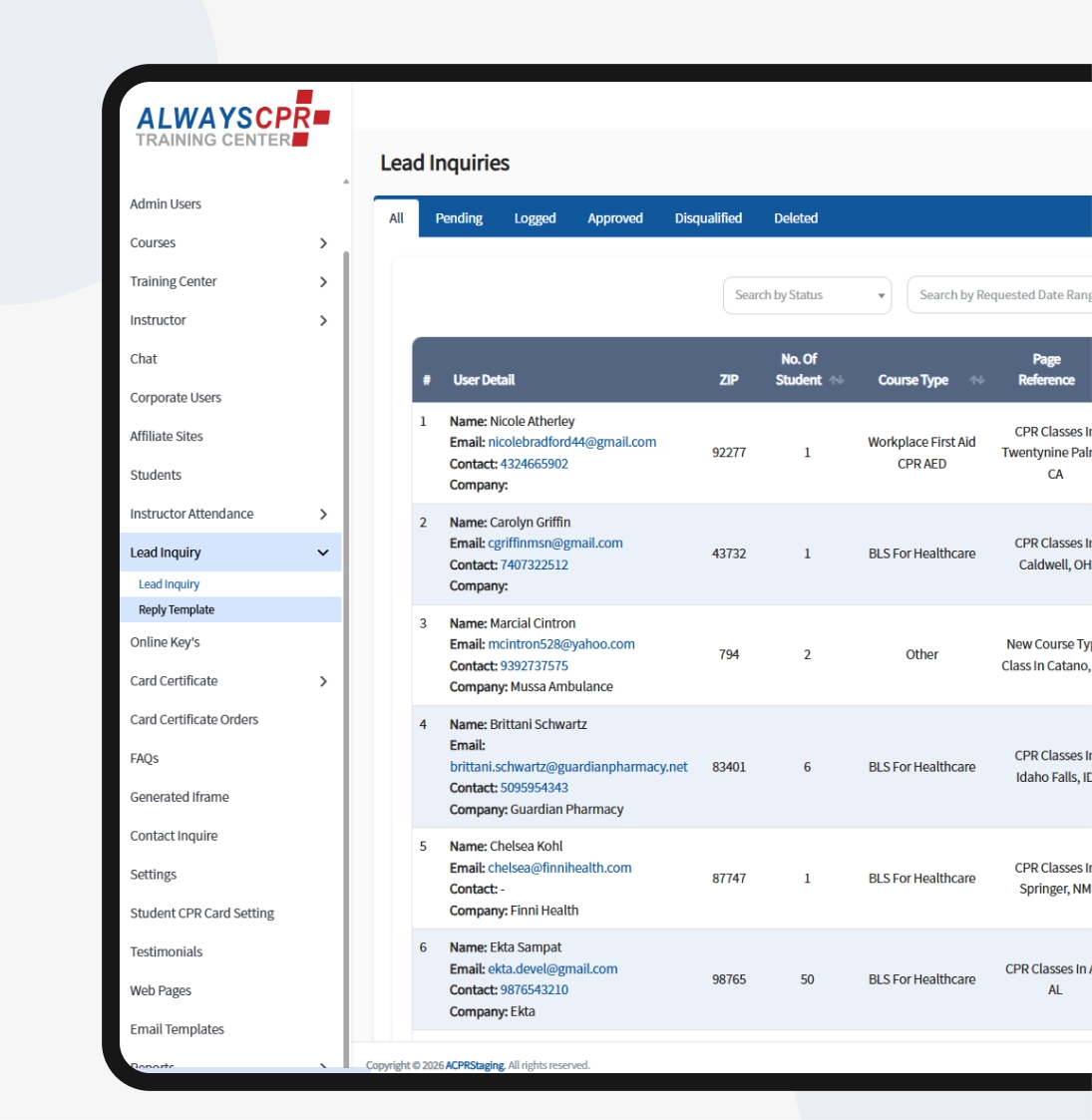Viewport: 1092px width, 1120px height.
Task: Click ZIP value 83401
Action: [x=728, y=766]
